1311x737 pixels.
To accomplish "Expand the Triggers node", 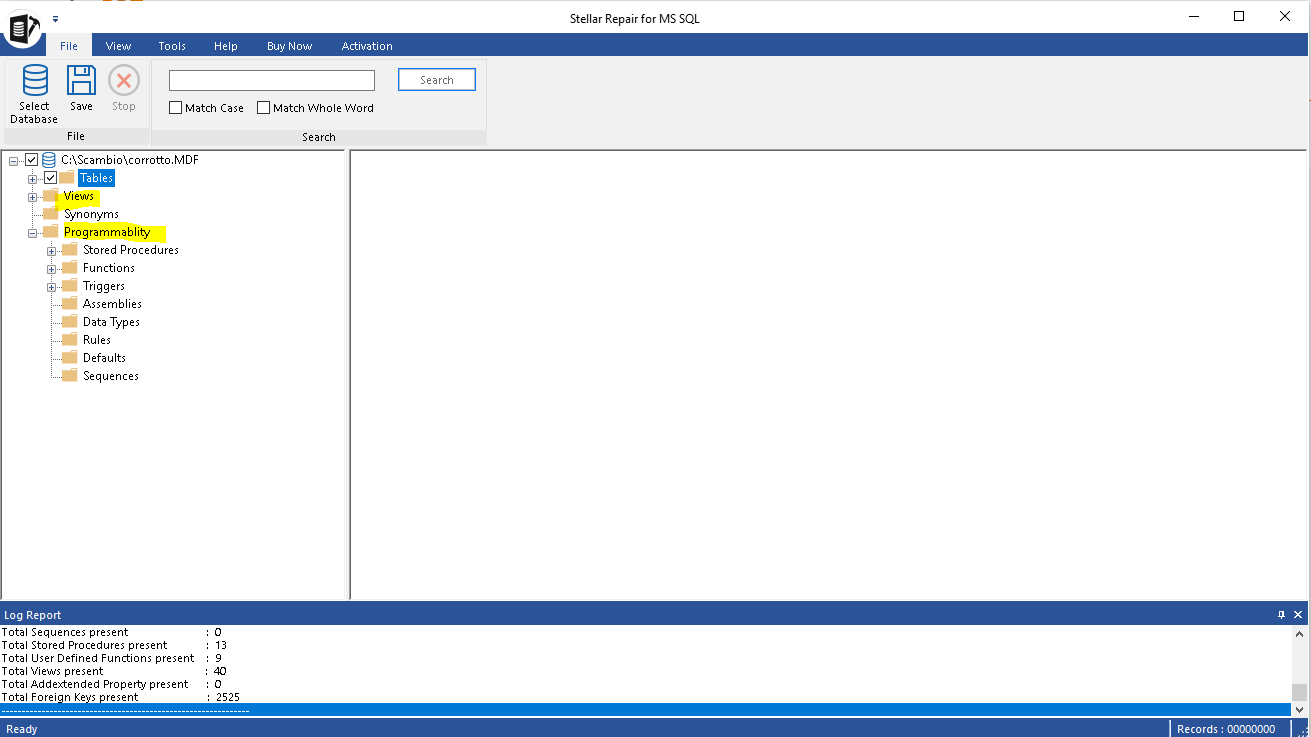I will (51, 287).
